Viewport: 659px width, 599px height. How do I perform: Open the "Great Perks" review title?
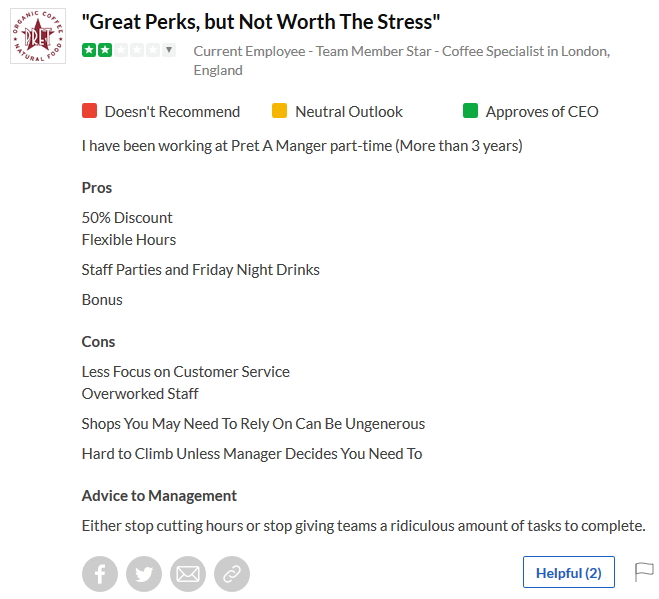pos(261,21)
